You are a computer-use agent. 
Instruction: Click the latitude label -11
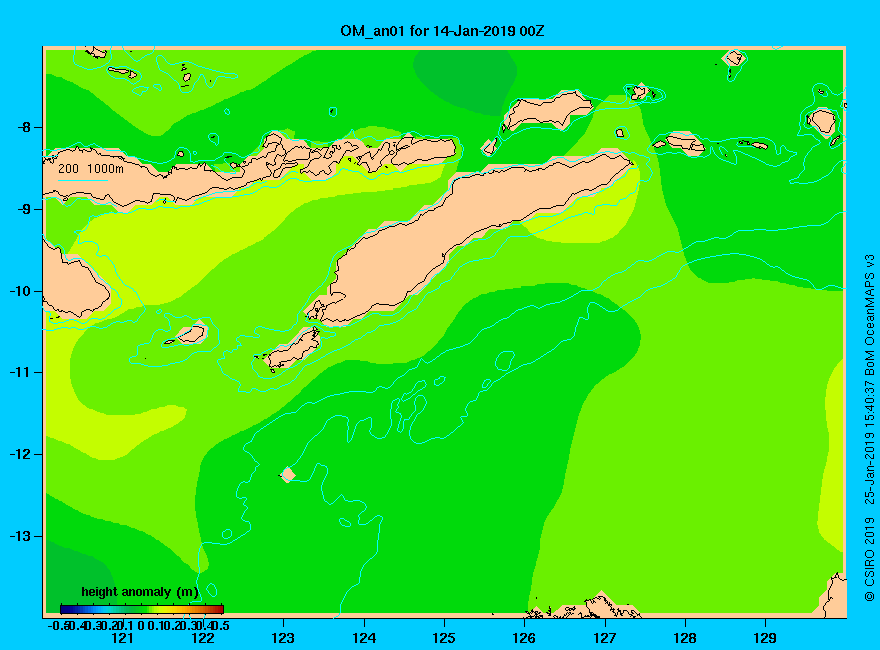coord(21,372)
